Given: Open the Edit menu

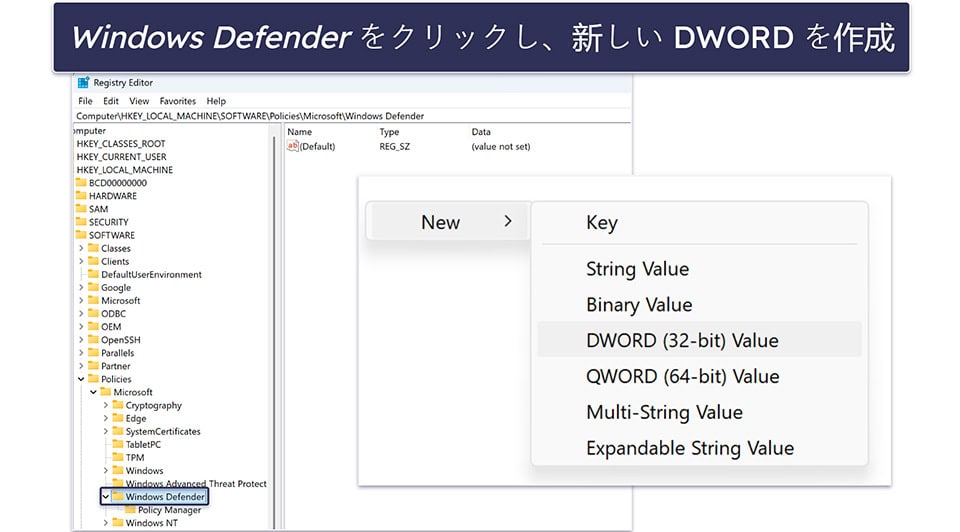Looking at the screenshot, I should 111,101.
